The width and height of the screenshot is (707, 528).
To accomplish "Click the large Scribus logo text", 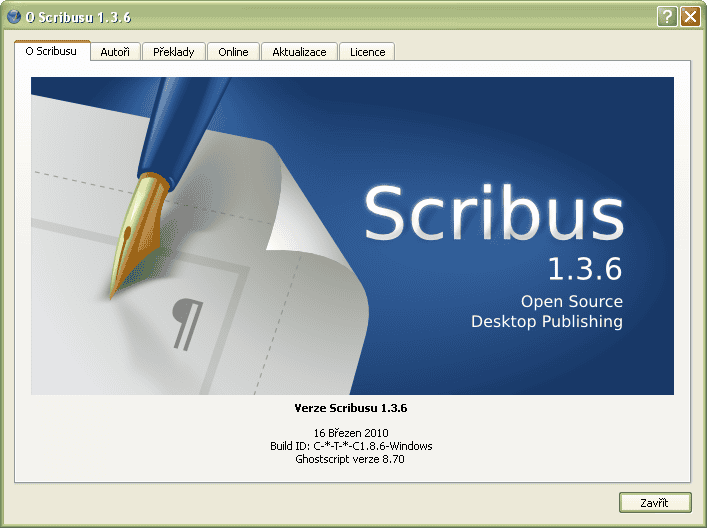I will click(493, 212).
